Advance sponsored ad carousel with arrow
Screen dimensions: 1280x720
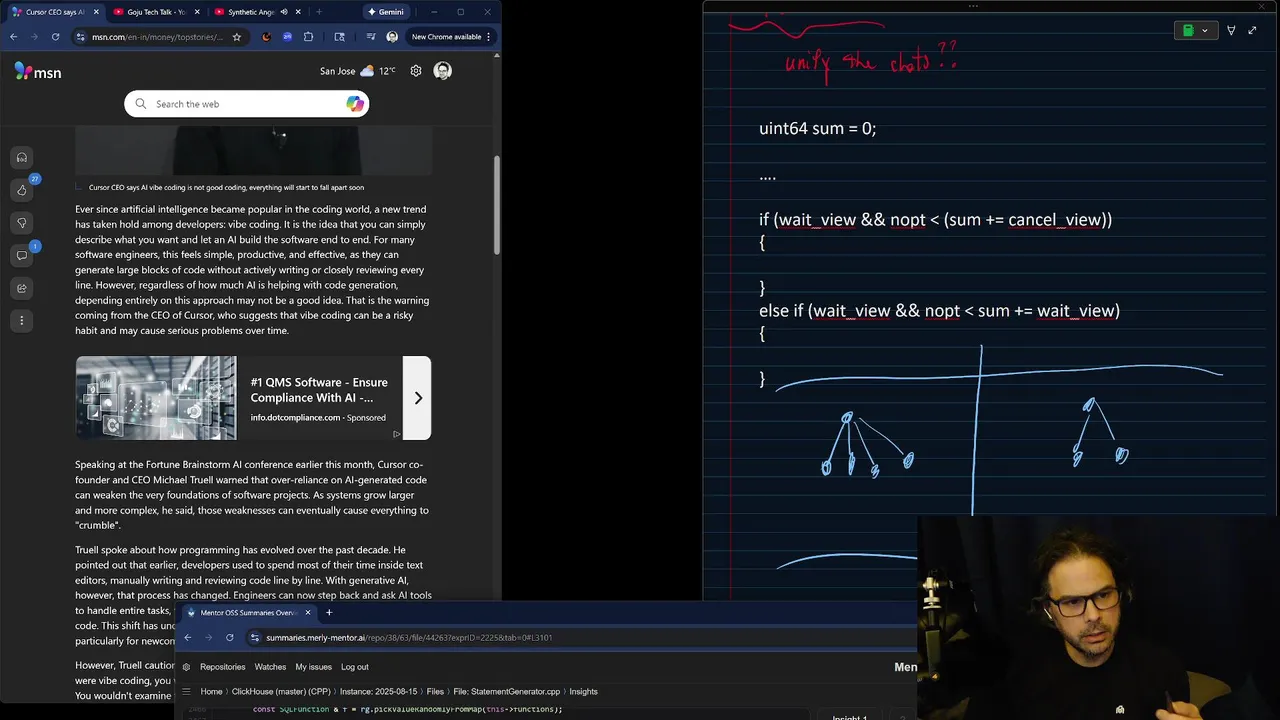pyautogui.click(x=418, y=398)
